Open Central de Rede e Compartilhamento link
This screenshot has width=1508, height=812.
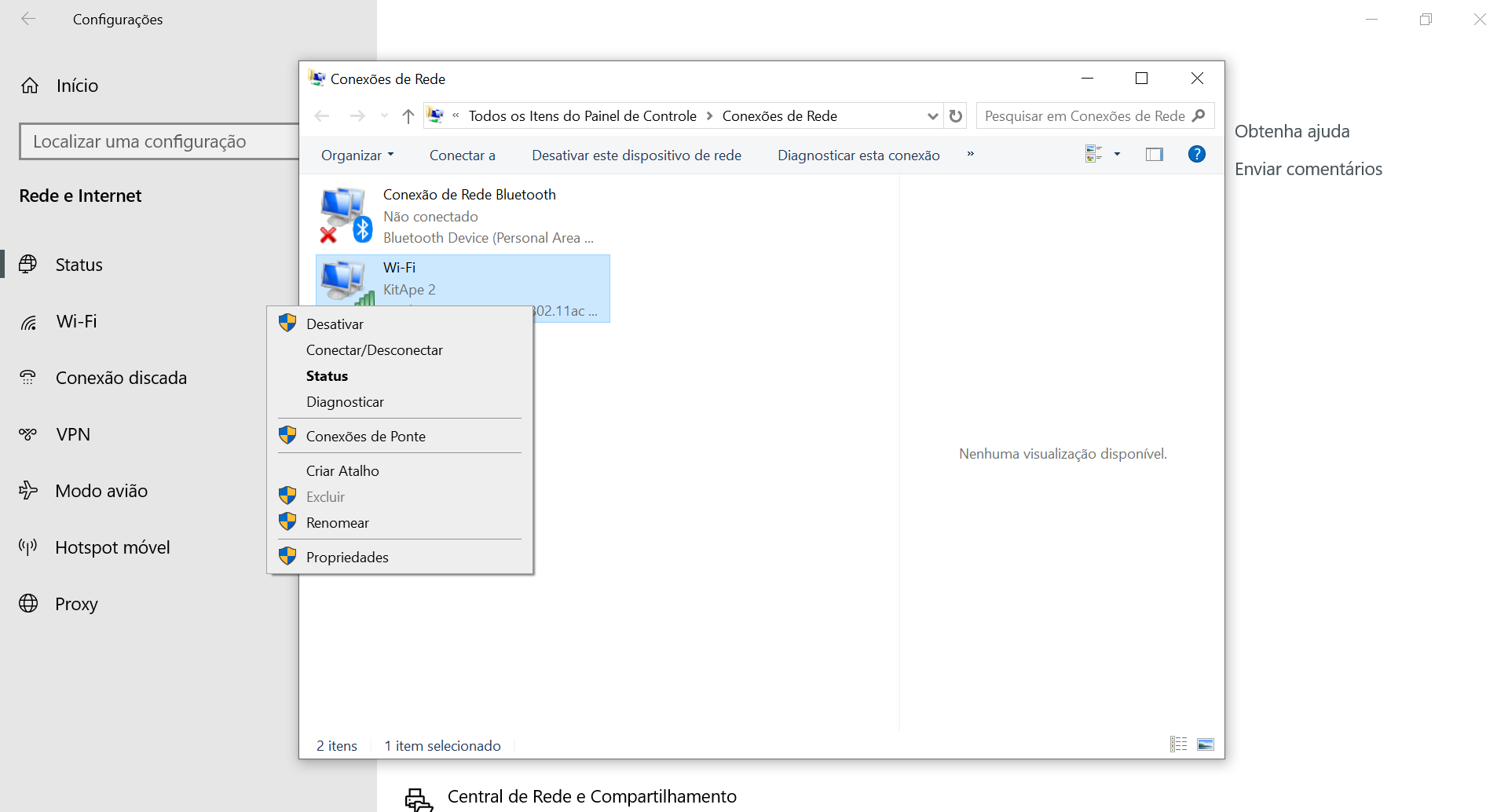click(x=592, y=796)
